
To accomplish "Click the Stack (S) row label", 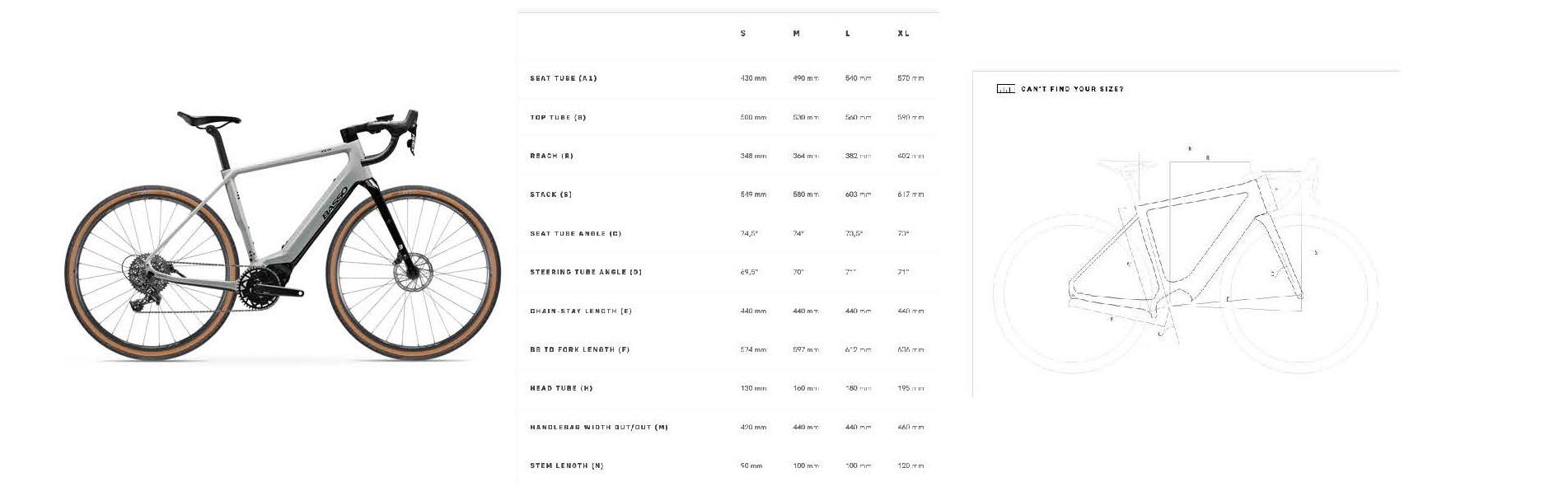I will (551, 194).
